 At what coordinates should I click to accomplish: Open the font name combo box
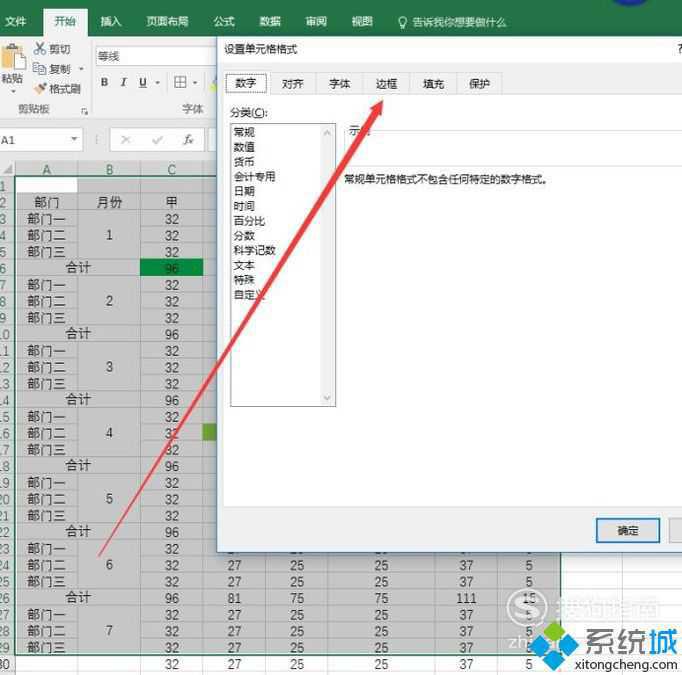tap(156, 57)
